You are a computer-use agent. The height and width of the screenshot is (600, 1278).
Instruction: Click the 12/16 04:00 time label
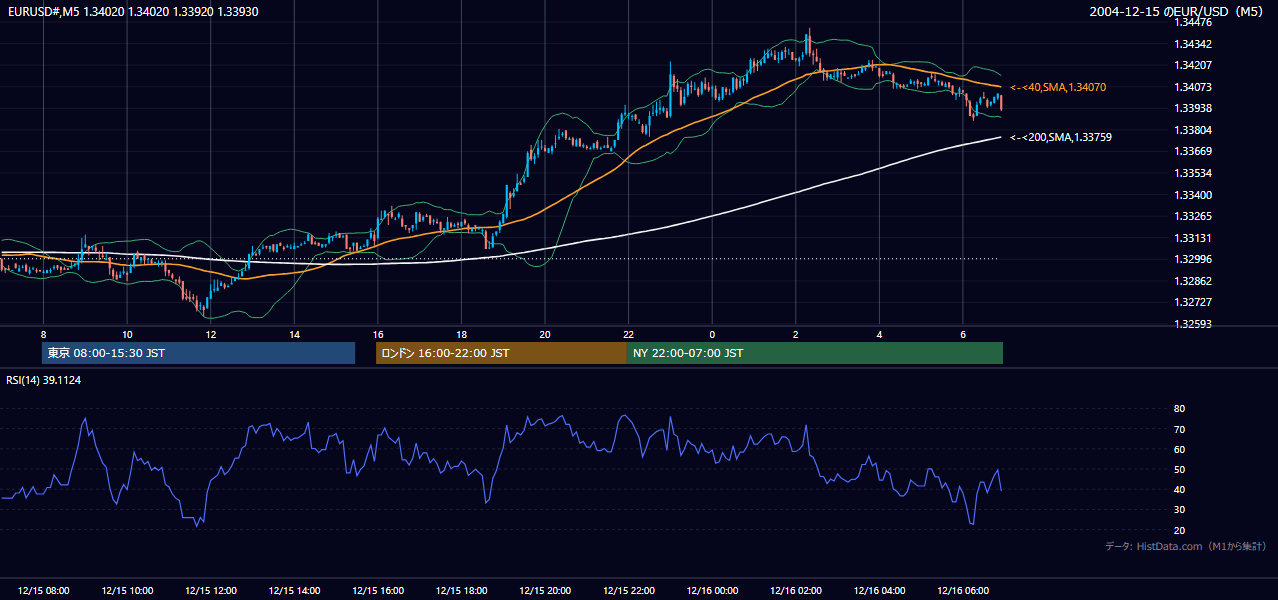[879, 591]
